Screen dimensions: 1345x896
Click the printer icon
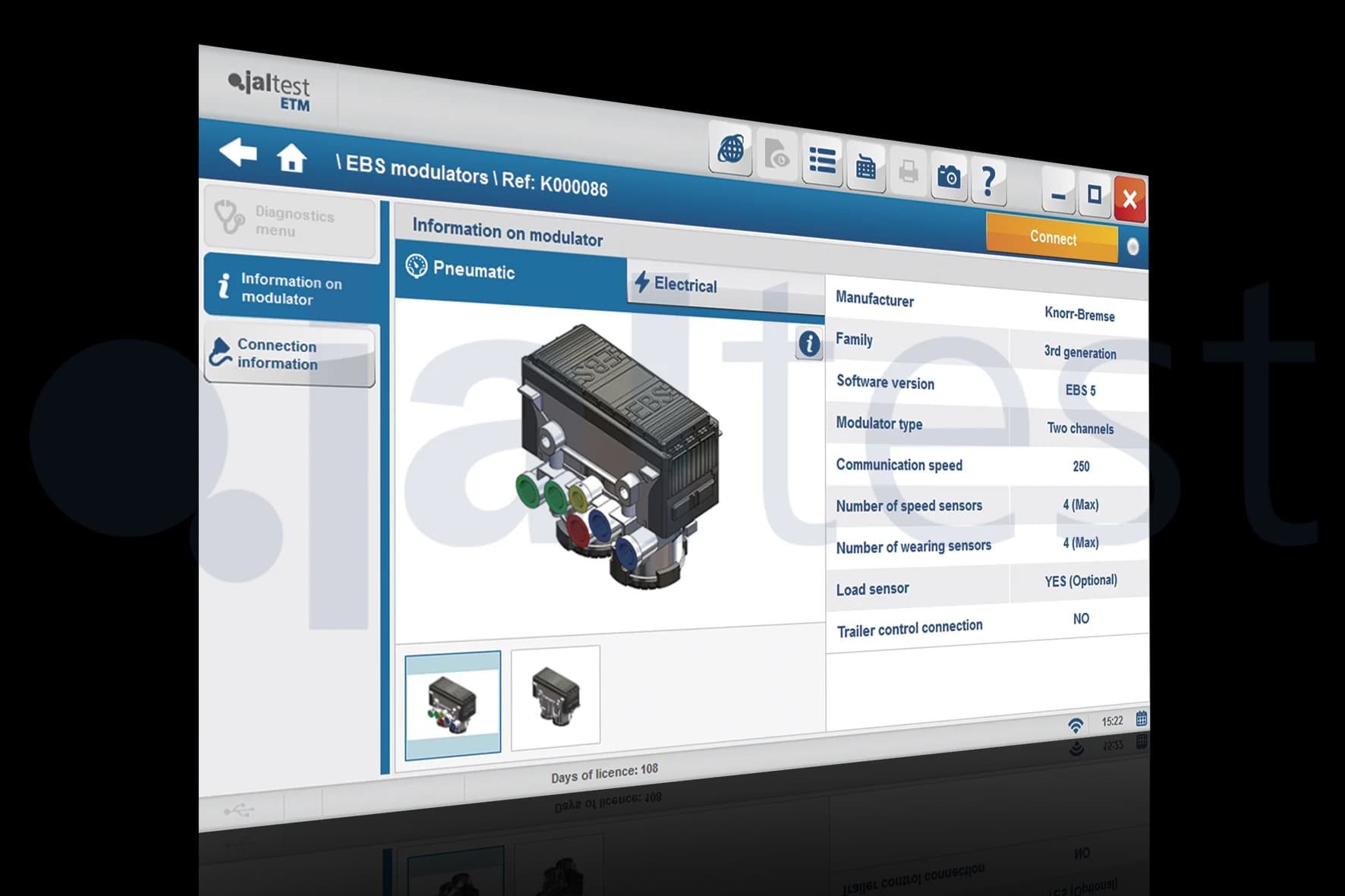point(908,172)
